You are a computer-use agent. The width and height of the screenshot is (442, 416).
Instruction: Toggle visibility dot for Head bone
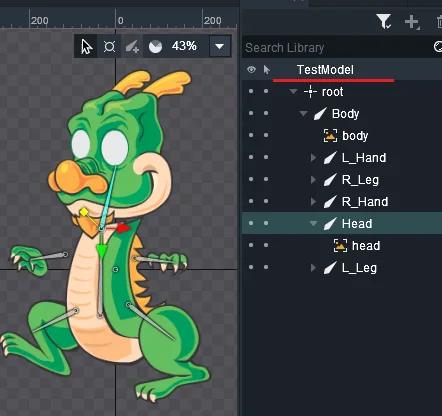(x=251, y=223)
